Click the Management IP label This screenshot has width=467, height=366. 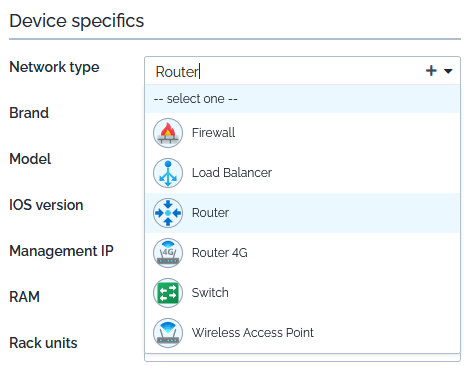pyautogui.click(x=61, y=251)
